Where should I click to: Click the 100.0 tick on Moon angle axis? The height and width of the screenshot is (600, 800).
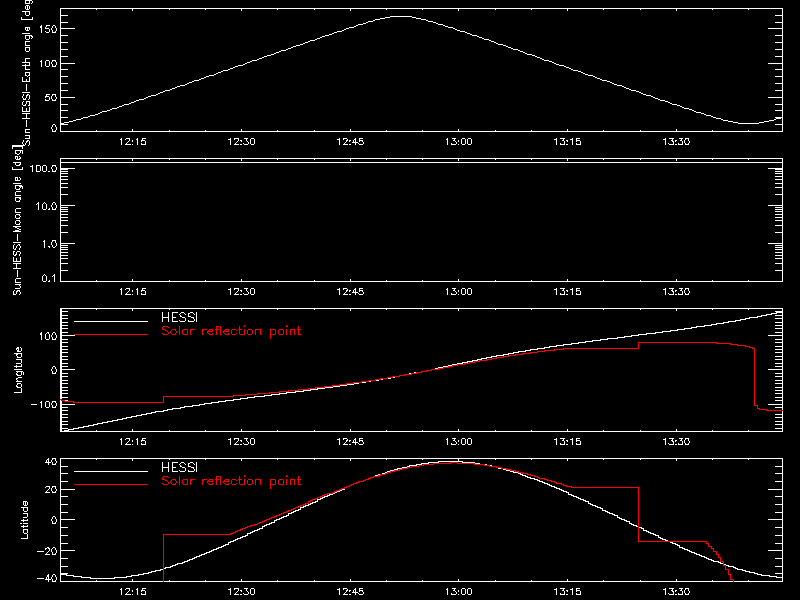pos(43,169)
